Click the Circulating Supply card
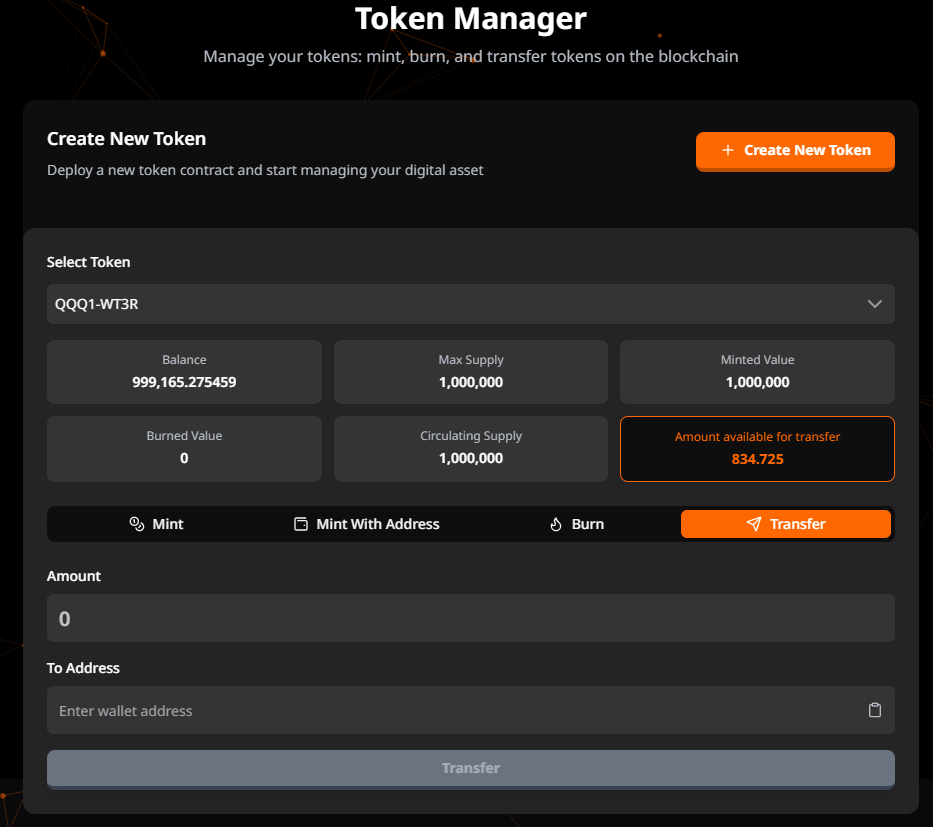 pyautogui.click(x=470, y=449)
